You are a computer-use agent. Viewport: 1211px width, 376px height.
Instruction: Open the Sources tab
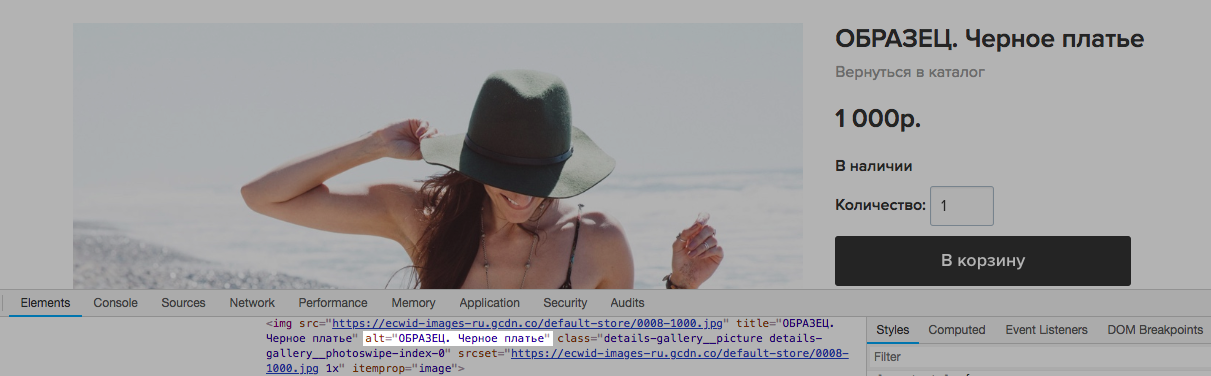(x=183, y=303)
